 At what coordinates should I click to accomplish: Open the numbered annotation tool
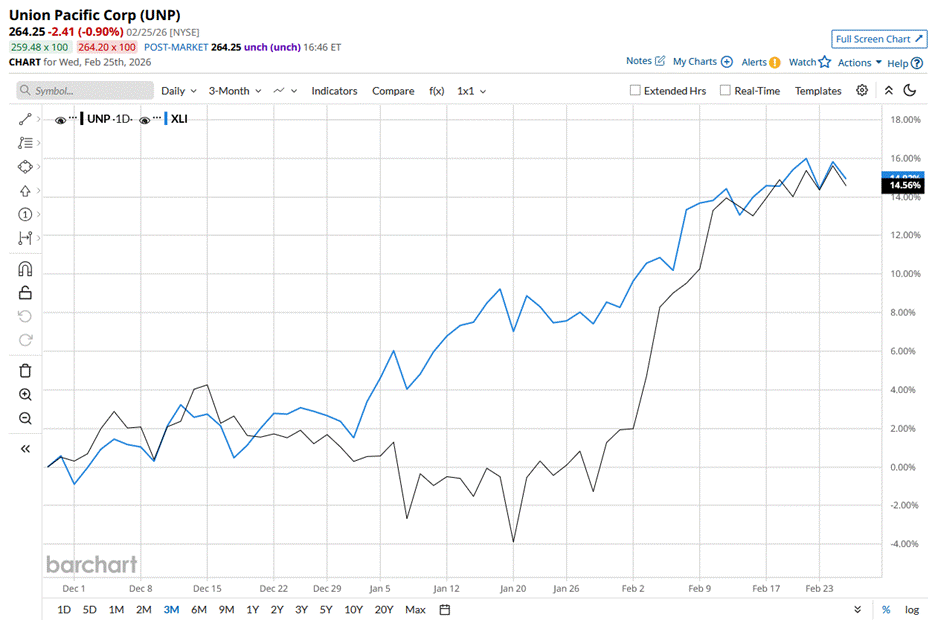pyautogui.click(x=24, y=215)
